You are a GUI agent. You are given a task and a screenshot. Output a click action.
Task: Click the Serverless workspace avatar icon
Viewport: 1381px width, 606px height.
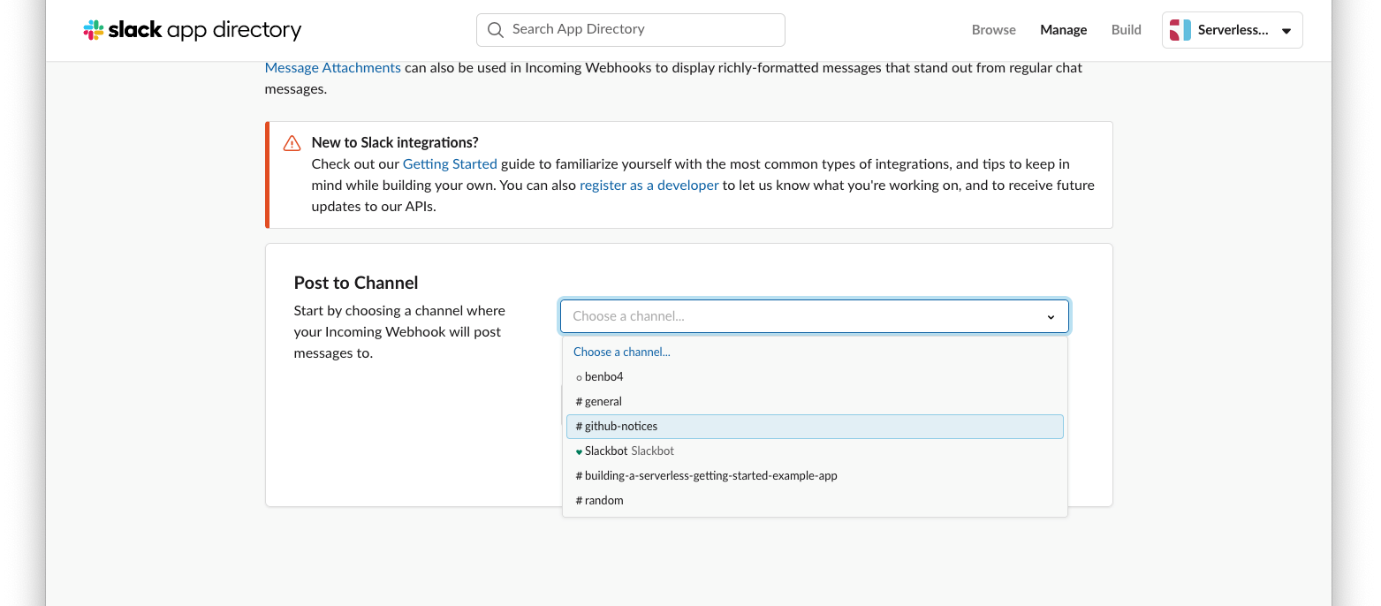coord(1180,29)
